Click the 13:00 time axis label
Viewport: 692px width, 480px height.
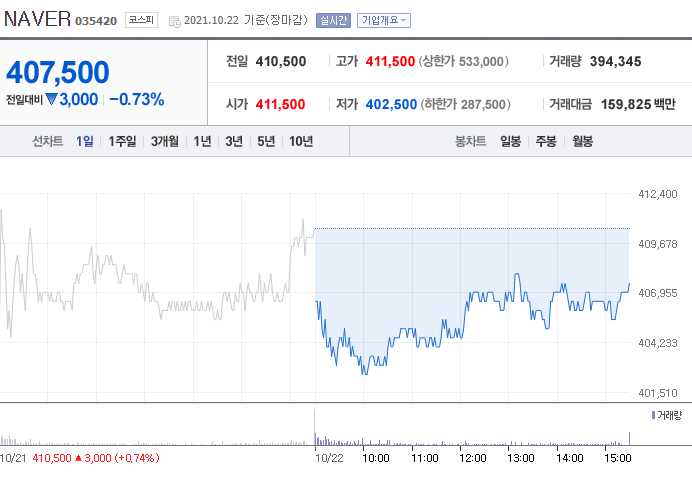click(x=521, y=458)
